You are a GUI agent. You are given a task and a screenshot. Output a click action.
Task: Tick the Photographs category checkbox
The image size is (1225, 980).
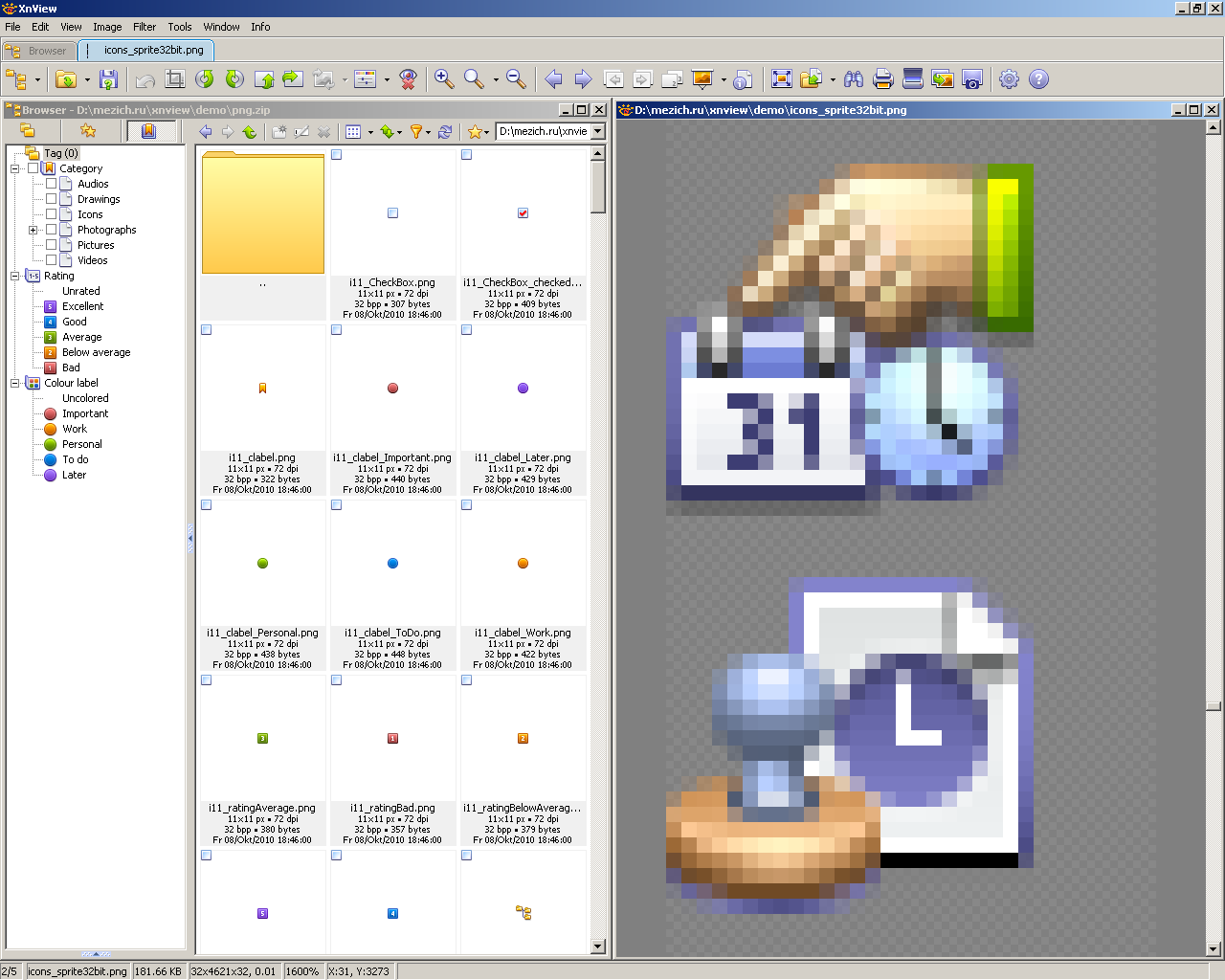pyautogui.click(x=52, y=230)
